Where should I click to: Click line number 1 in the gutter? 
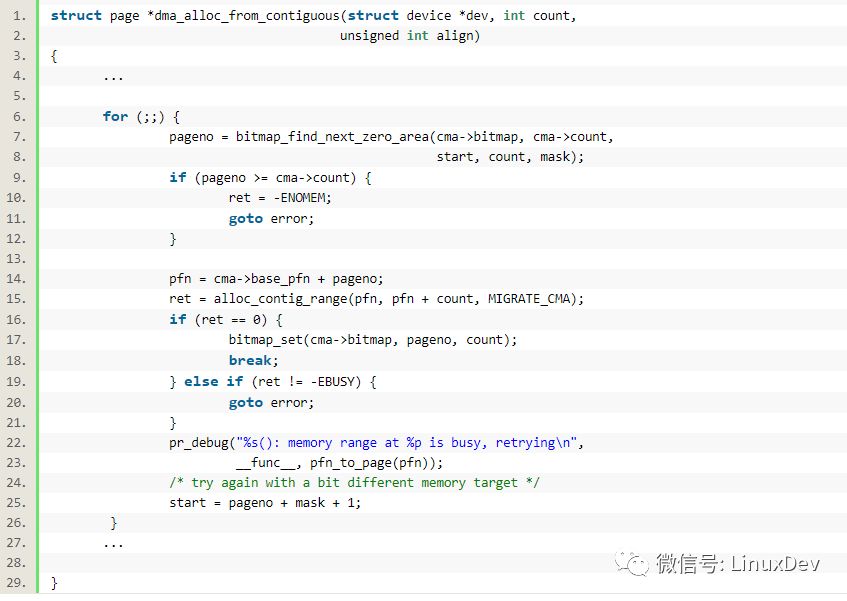[x=19, y=16]
